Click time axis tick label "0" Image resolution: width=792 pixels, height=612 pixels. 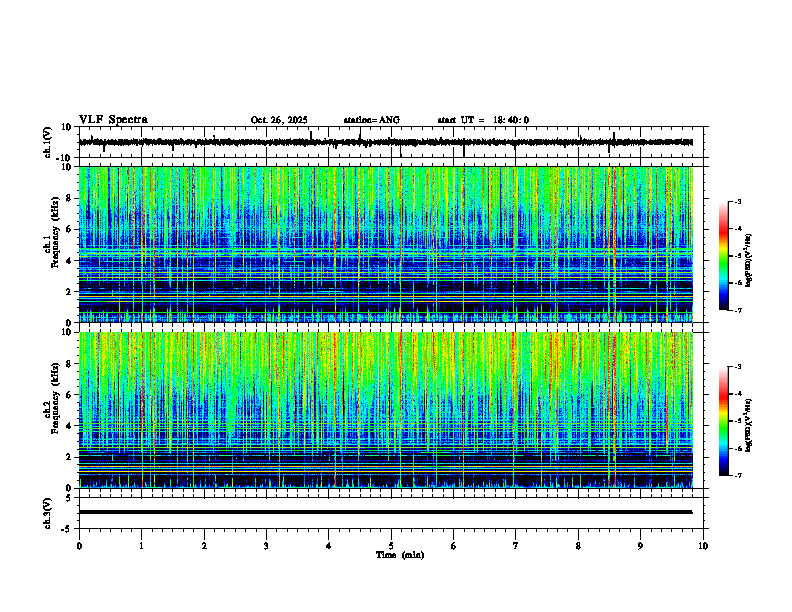tap(79, 546)
